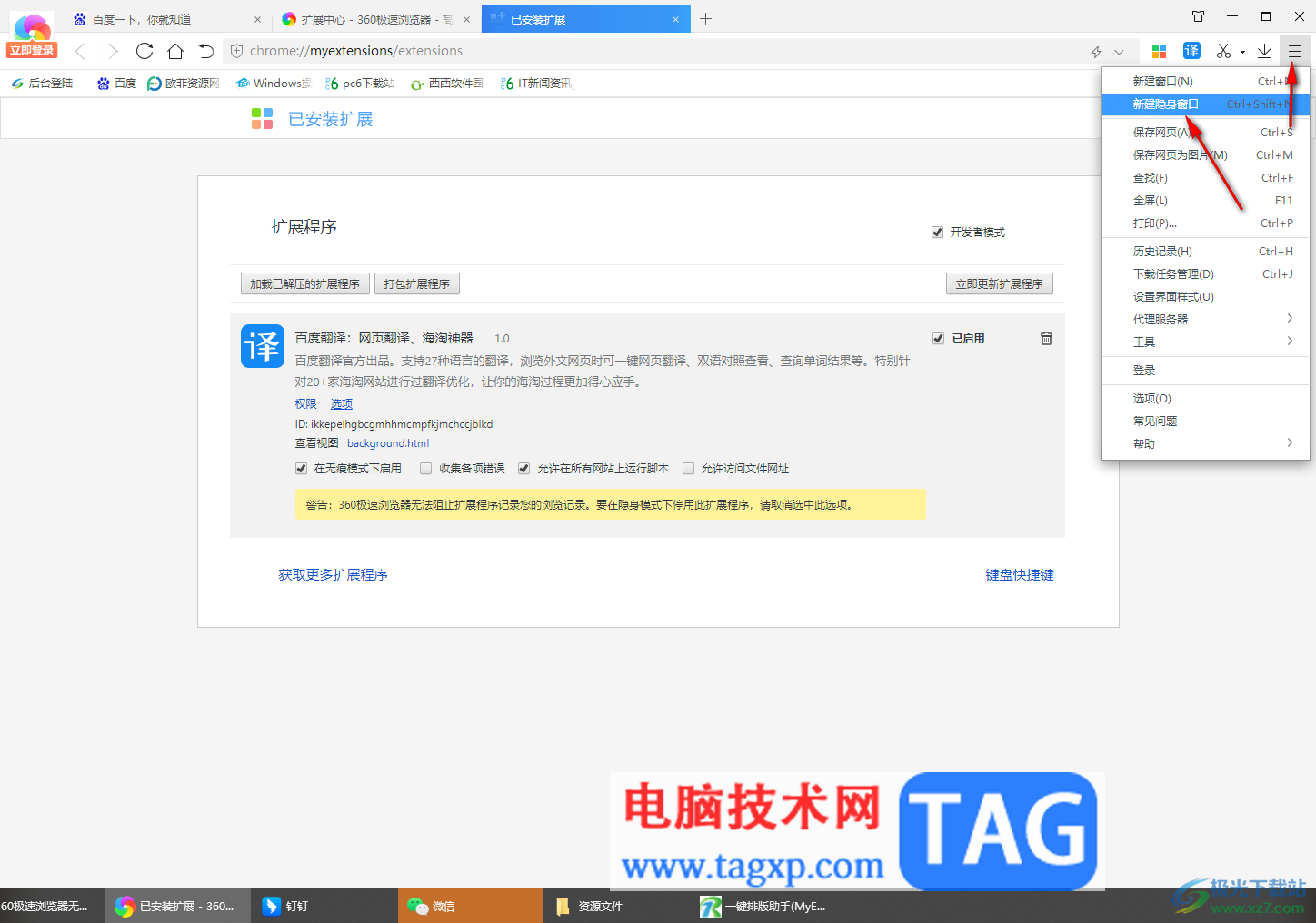The height and width of the screenshot is (923, 1316).
Task: Click the Baidu Translate extension logo
Action: click(263, 346)
